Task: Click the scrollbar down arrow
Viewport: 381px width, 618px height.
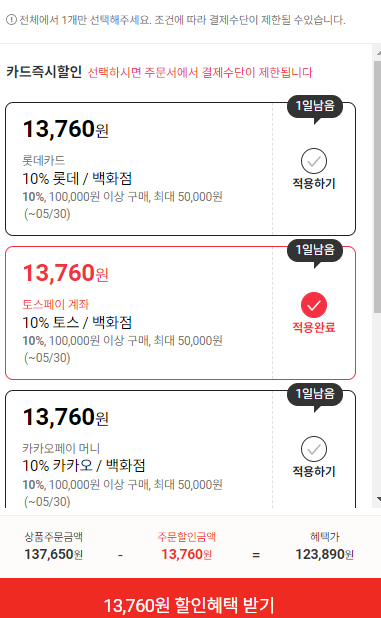Action: pos(379,499)
